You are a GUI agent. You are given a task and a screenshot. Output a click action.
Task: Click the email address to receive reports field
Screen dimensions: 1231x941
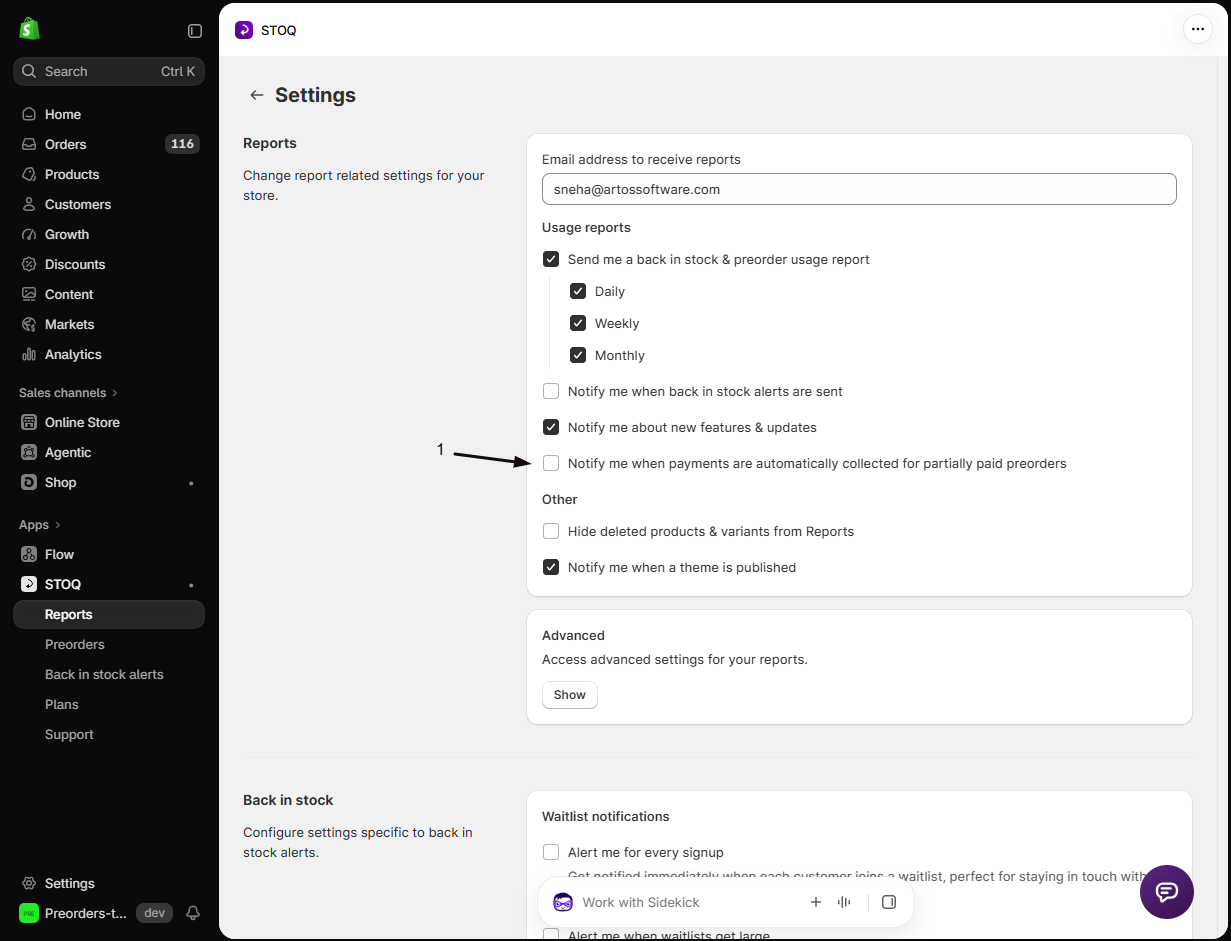(x=859, y=189)
